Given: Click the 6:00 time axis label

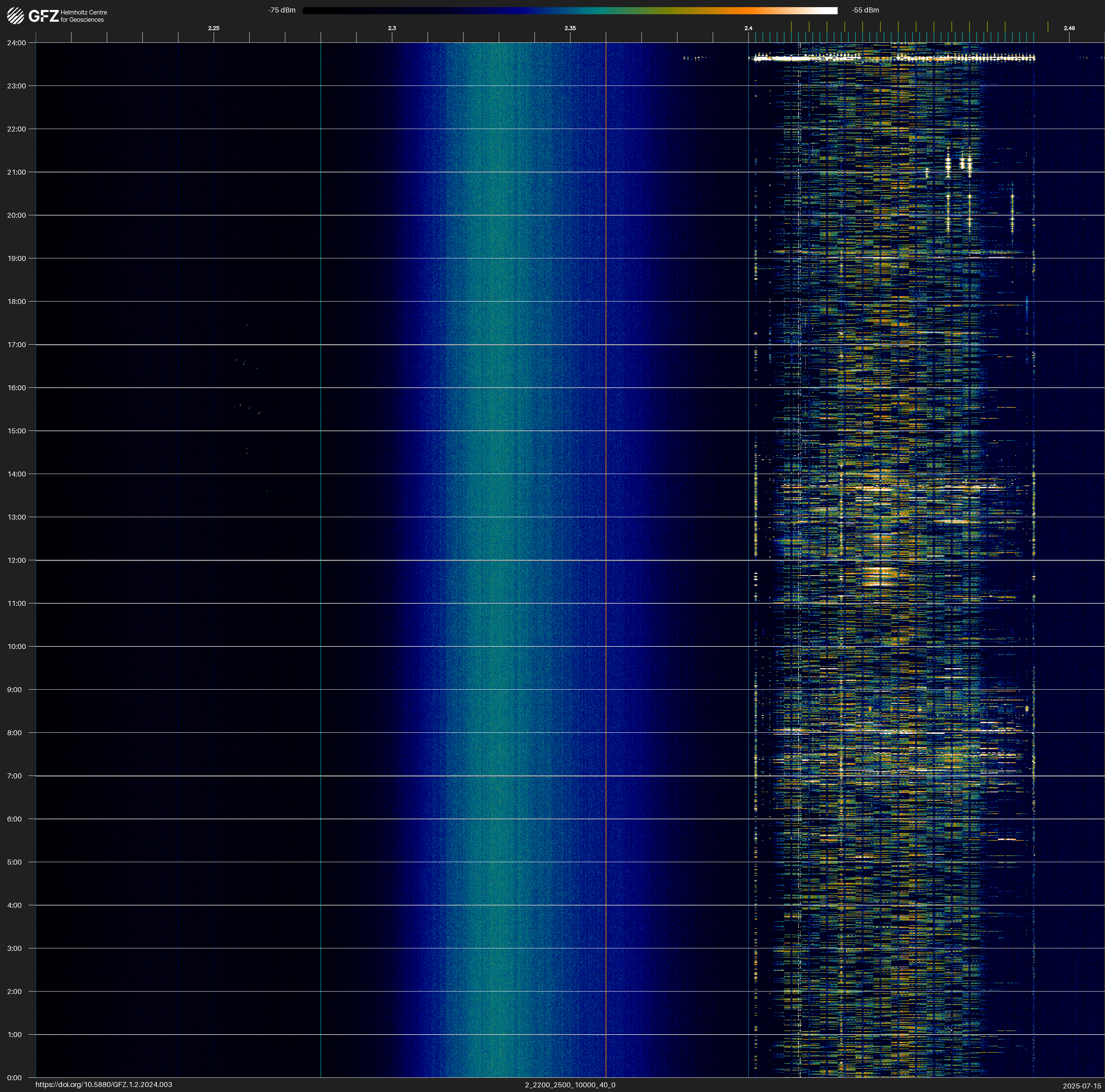Looking at the screenshot, I should tap(15, 819).
